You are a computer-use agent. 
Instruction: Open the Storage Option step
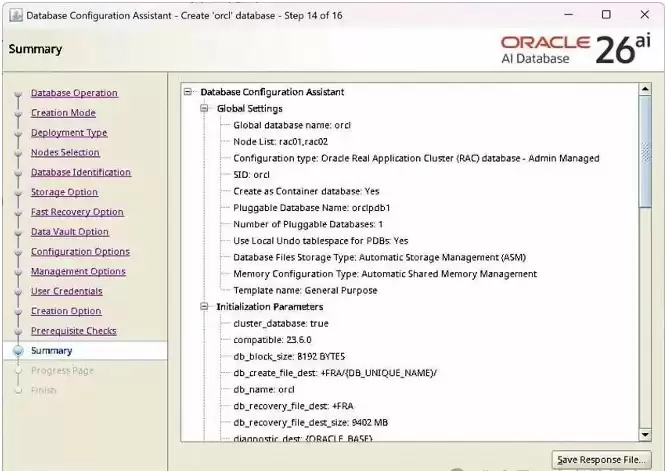pyautogui.click(x=64, y=192)
